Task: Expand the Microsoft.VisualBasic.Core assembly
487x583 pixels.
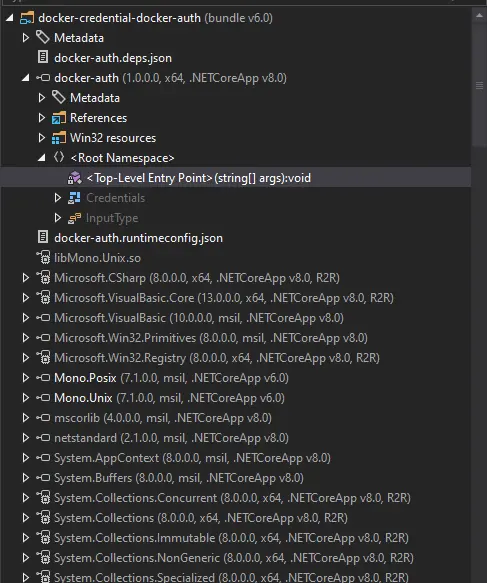Action: coord(26,298)
